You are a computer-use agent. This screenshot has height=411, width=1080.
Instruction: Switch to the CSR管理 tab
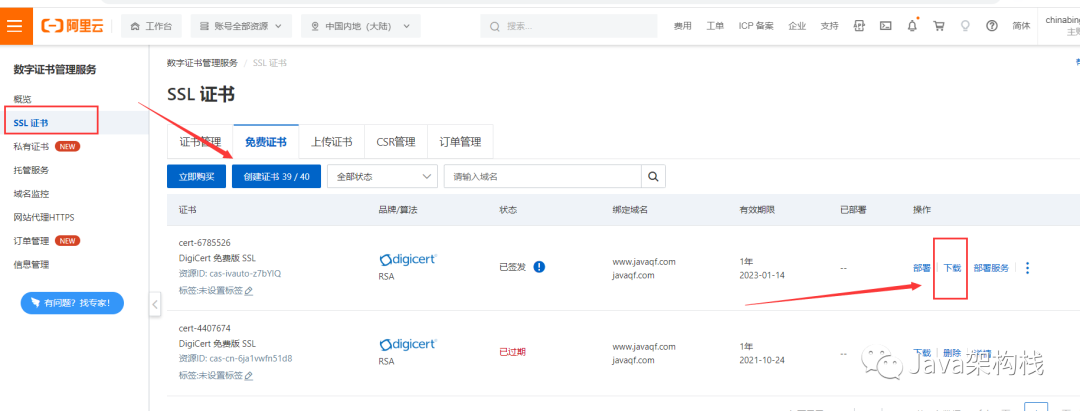click(395, 143)
